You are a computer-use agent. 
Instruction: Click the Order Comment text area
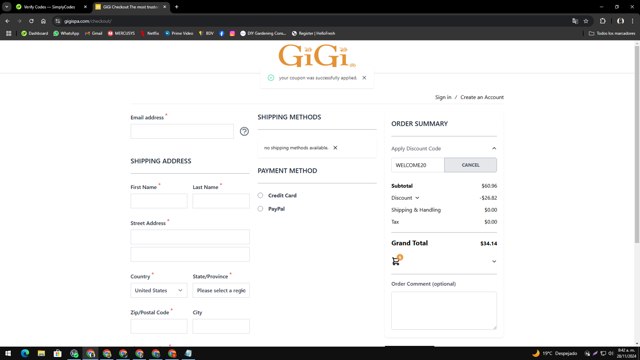444,311
